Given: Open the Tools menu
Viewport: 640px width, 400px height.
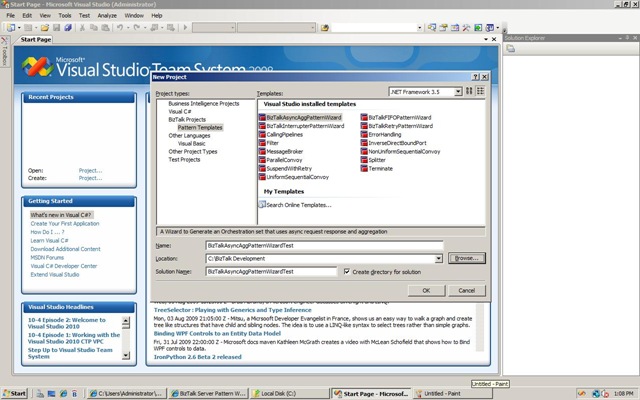Looking at the screenshot, I should tap(64, 16).
